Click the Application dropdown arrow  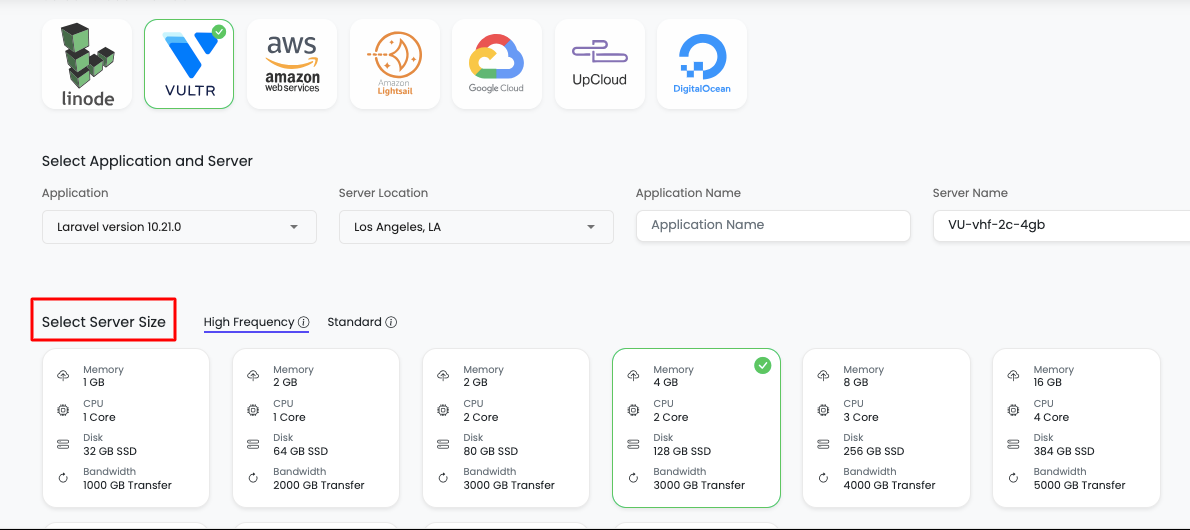point(294,228)
